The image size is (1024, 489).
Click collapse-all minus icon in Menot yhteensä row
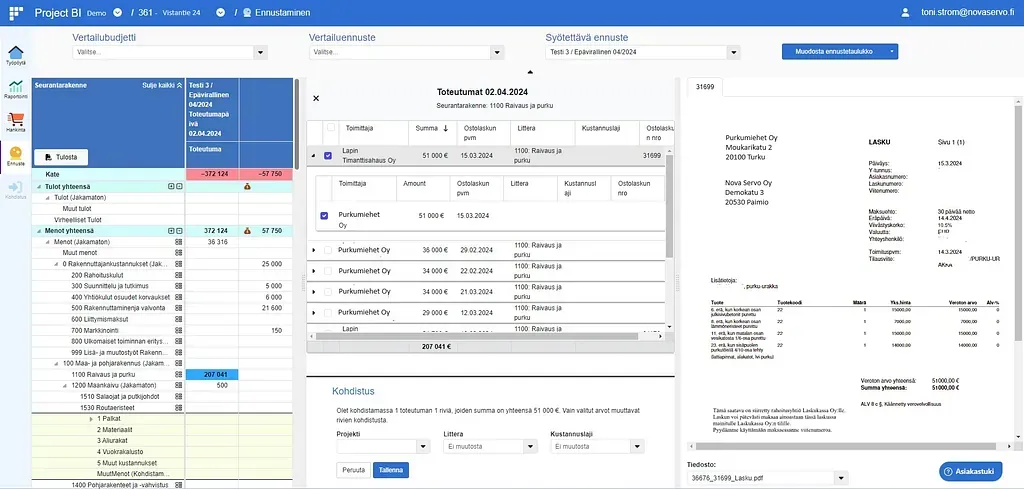point(179,230)
